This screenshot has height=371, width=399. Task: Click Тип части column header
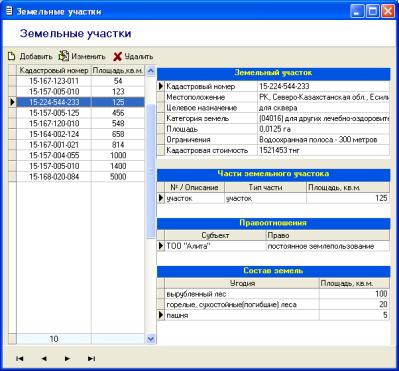265,187
